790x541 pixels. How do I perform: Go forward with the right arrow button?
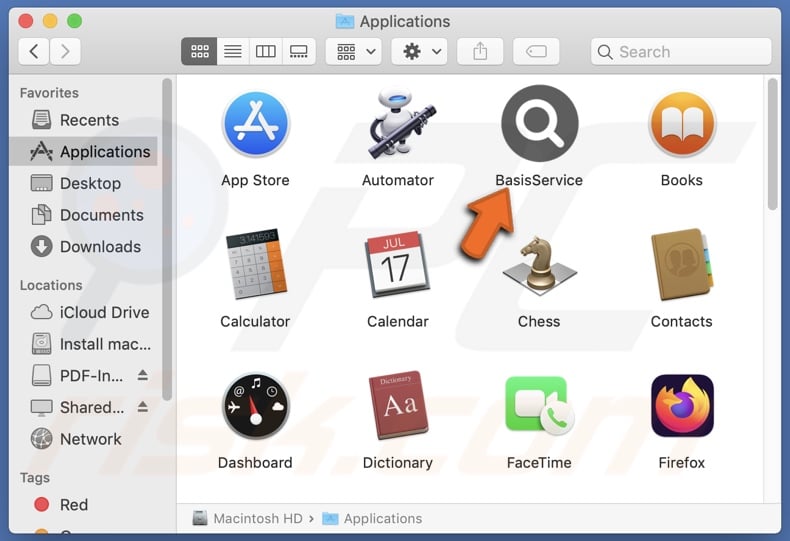click(x=65, y=51)
